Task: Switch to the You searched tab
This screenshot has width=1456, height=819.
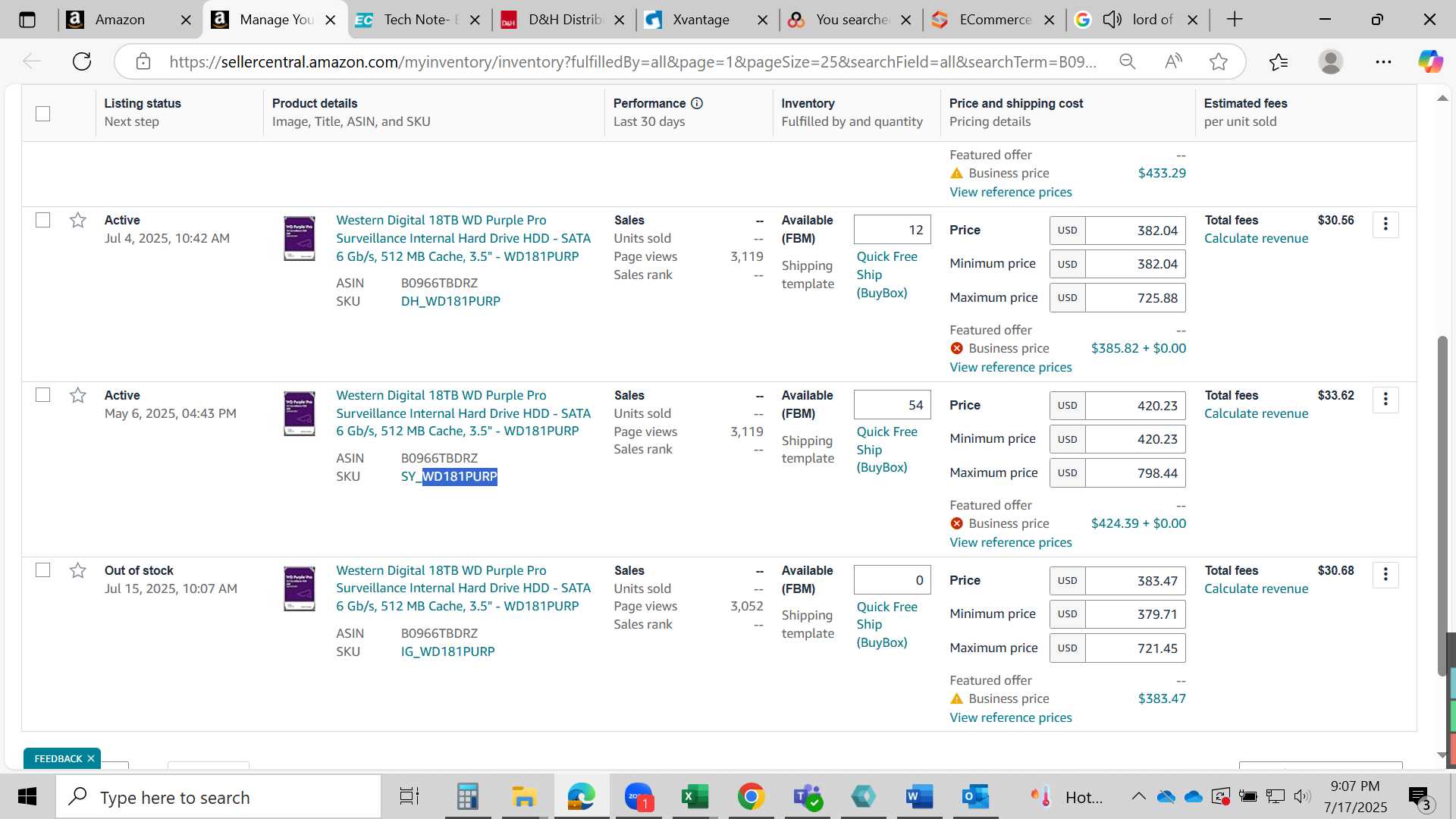Action: point(852,20)
